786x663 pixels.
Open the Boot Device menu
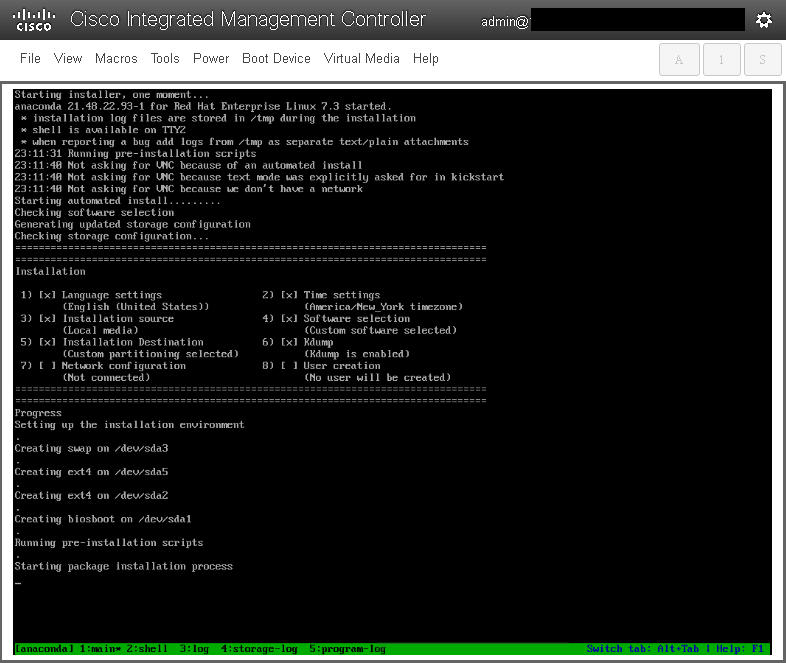click(x=276, y=59)
